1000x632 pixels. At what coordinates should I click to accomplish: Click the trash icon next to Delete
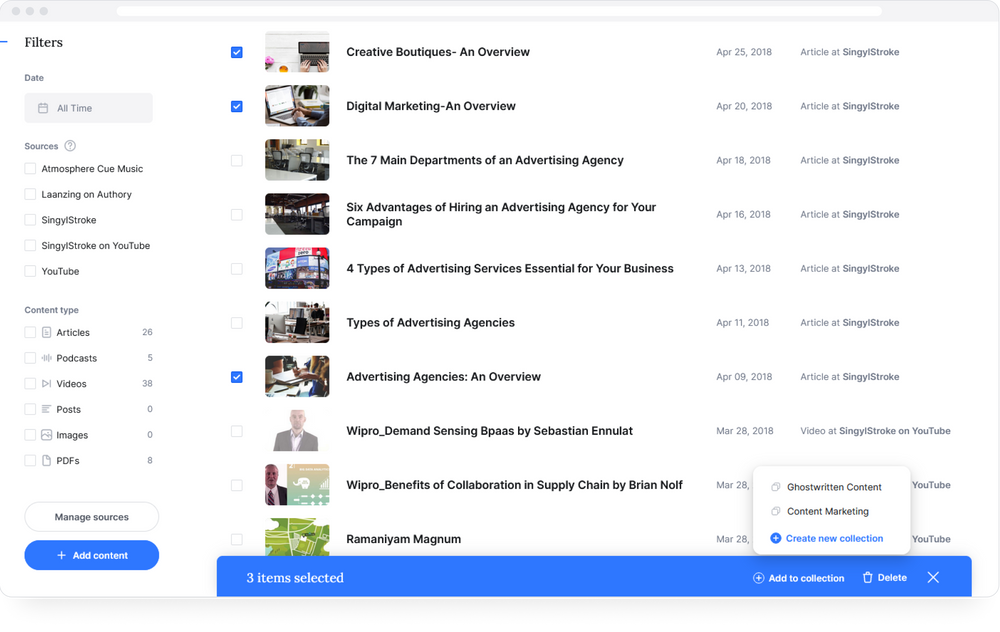(x=867, y=577)
